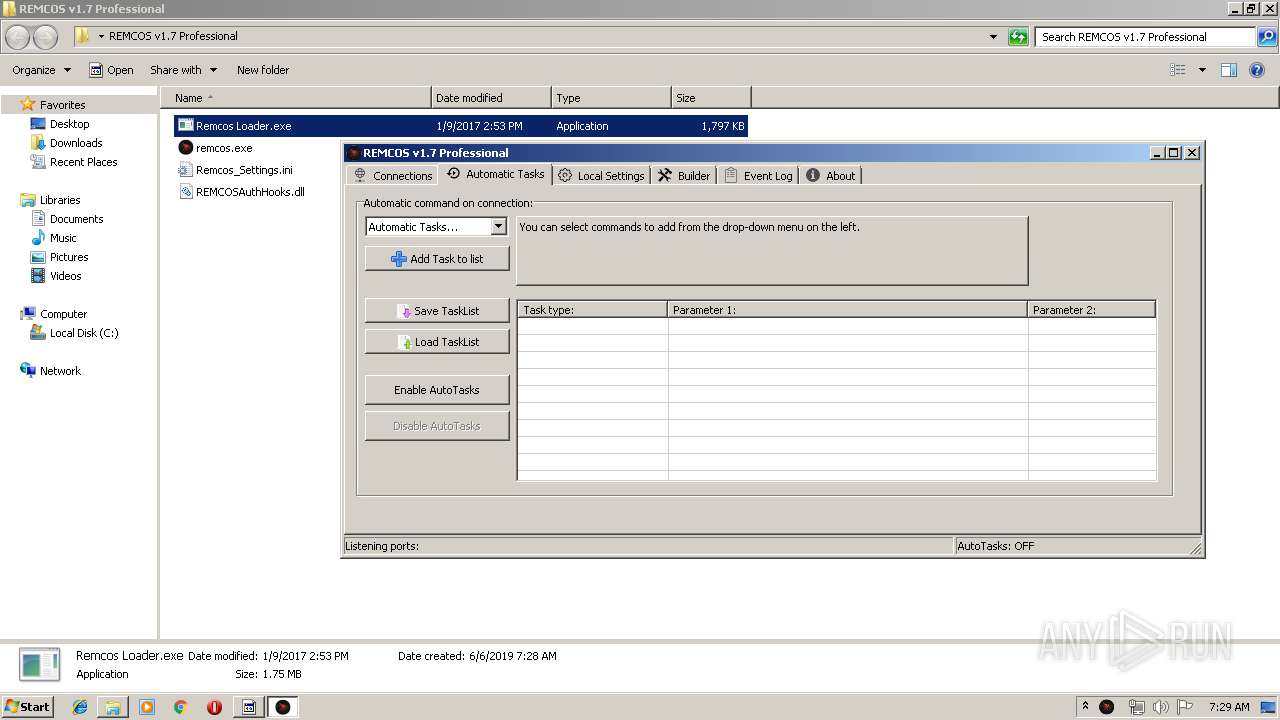Click the Load TaskList button
1280x720 pixels.
(x=437, y=342)
